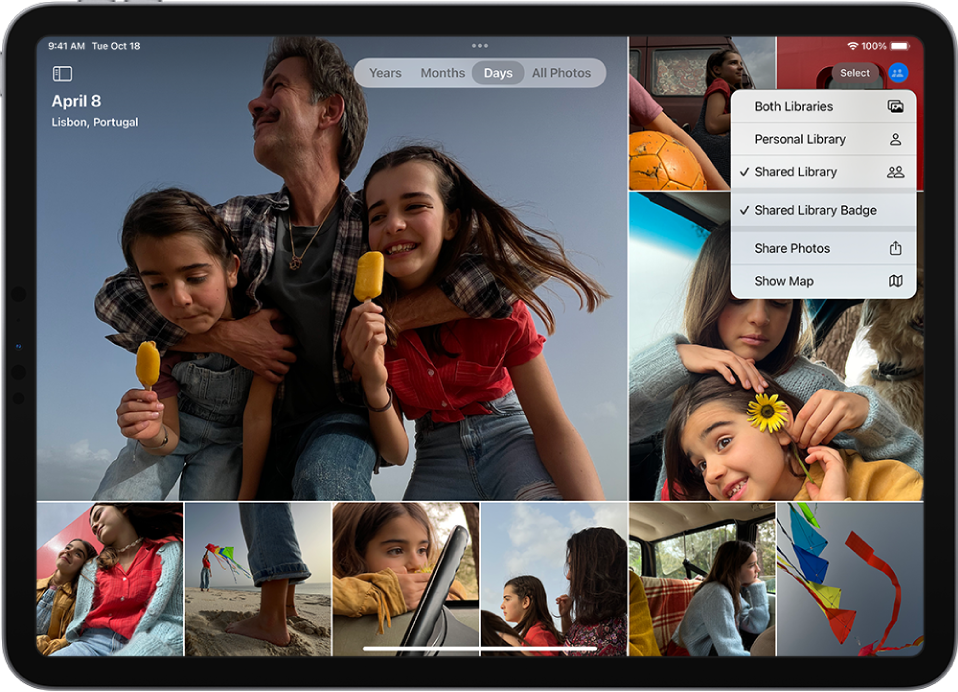This screenshot has height=692, width=958.
Task: Tap the Select button
Action: [x=854, y=73]
